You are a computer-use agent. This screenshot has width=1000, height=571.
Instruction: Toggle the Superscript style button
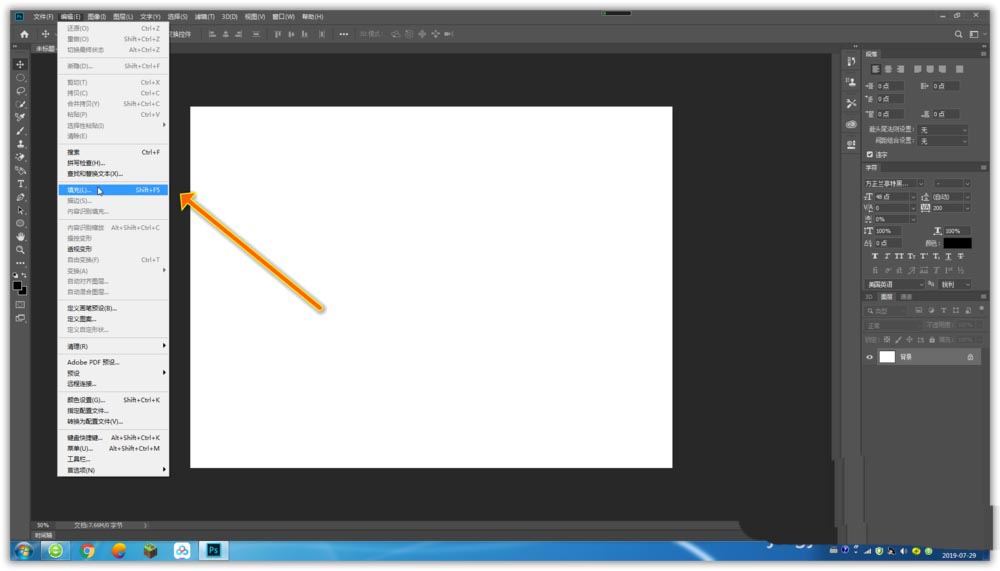click(x=923, y=256)
